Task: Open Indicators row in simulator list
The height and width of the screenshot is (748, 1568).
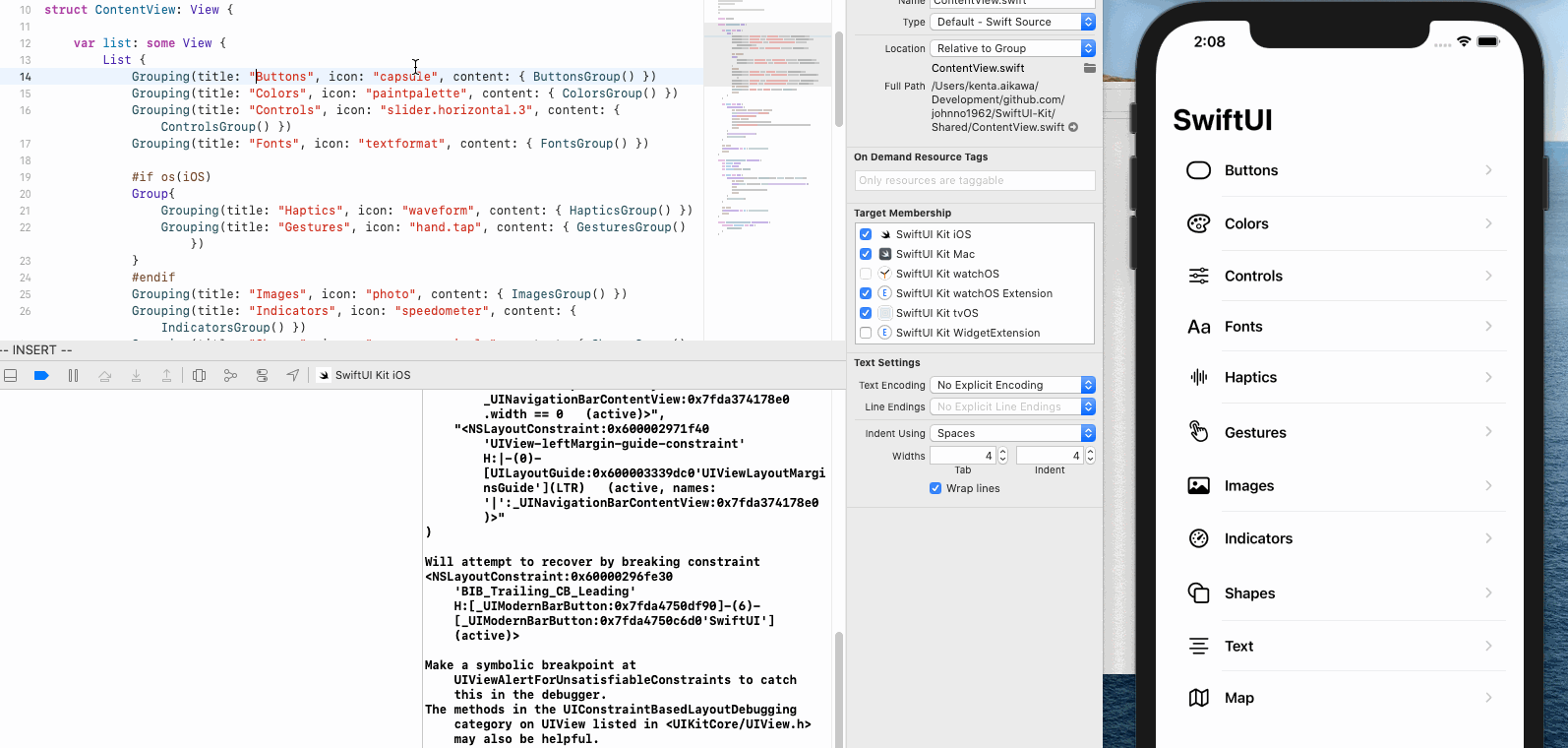Action: coord(1340,538)
